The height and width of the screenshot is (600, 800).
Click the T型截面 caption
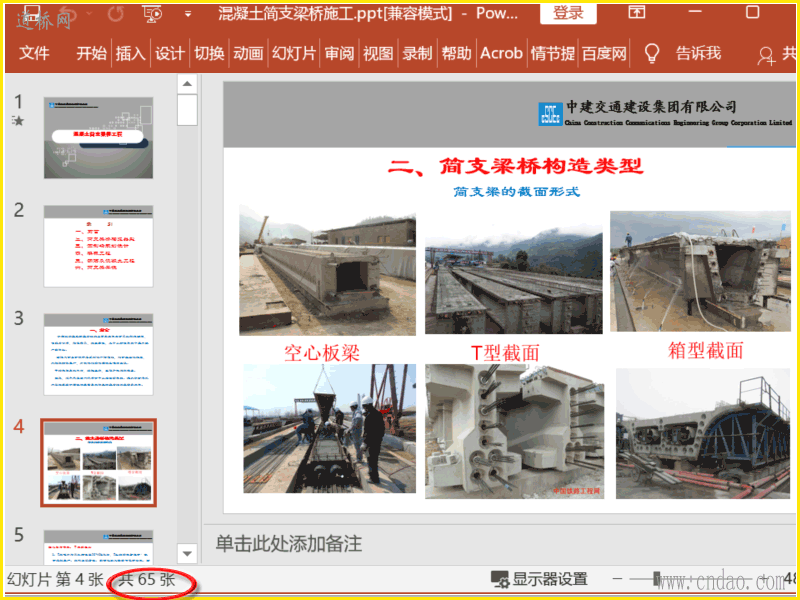pyautogui.click(x=505, y=353)
